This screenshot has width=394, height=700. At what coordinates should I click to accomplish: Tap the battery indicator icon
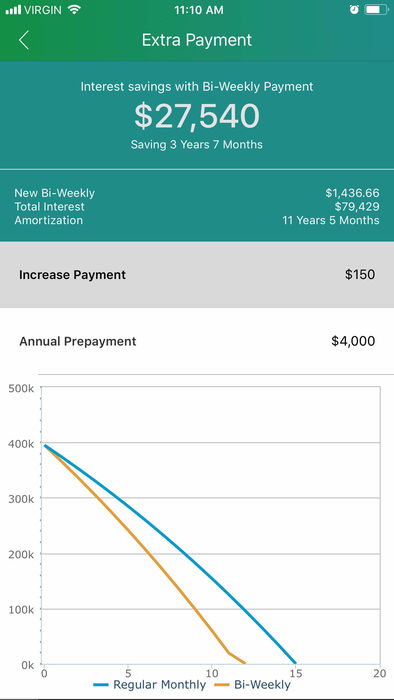pos(375,10)
